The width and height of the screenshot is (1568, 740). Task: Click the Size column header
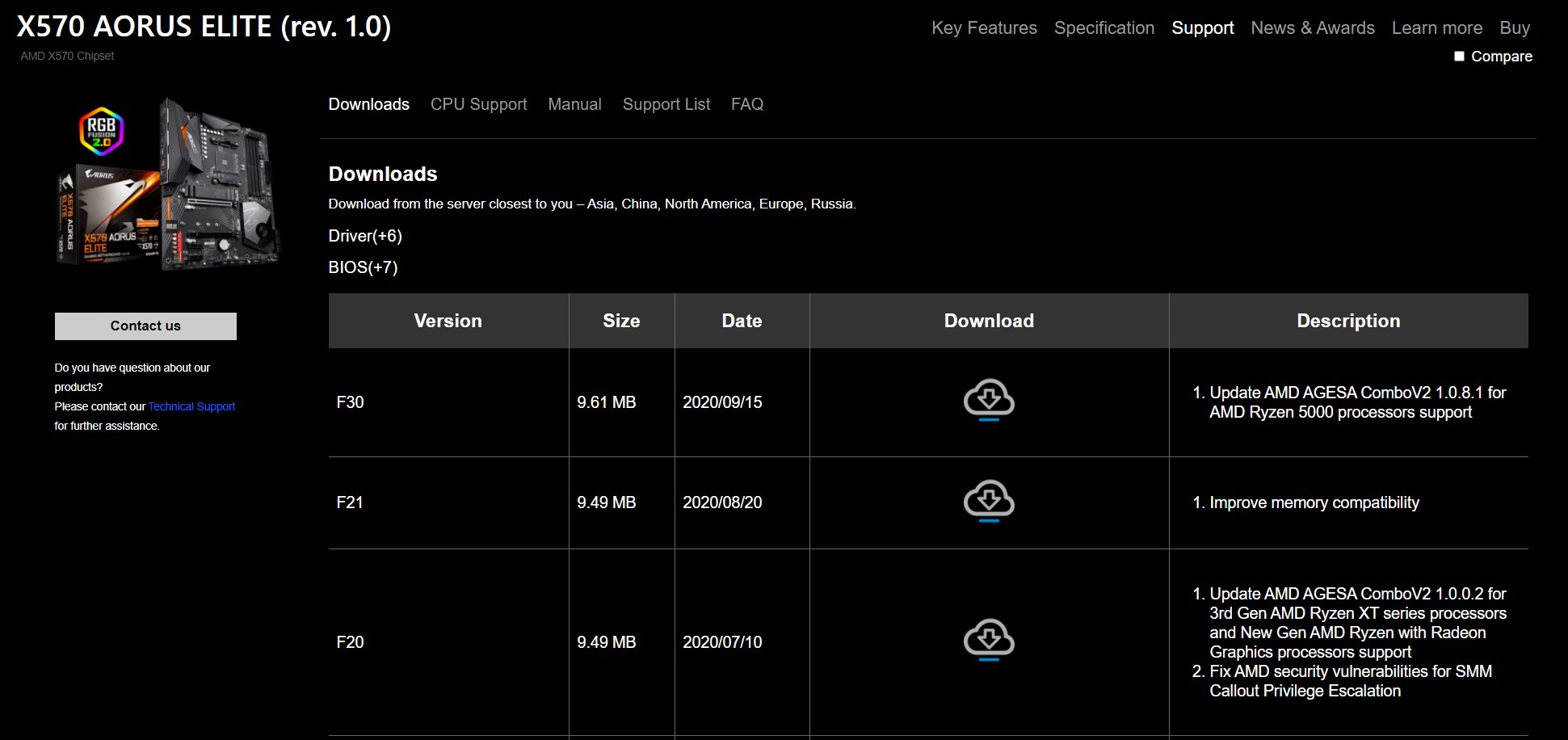621,321
